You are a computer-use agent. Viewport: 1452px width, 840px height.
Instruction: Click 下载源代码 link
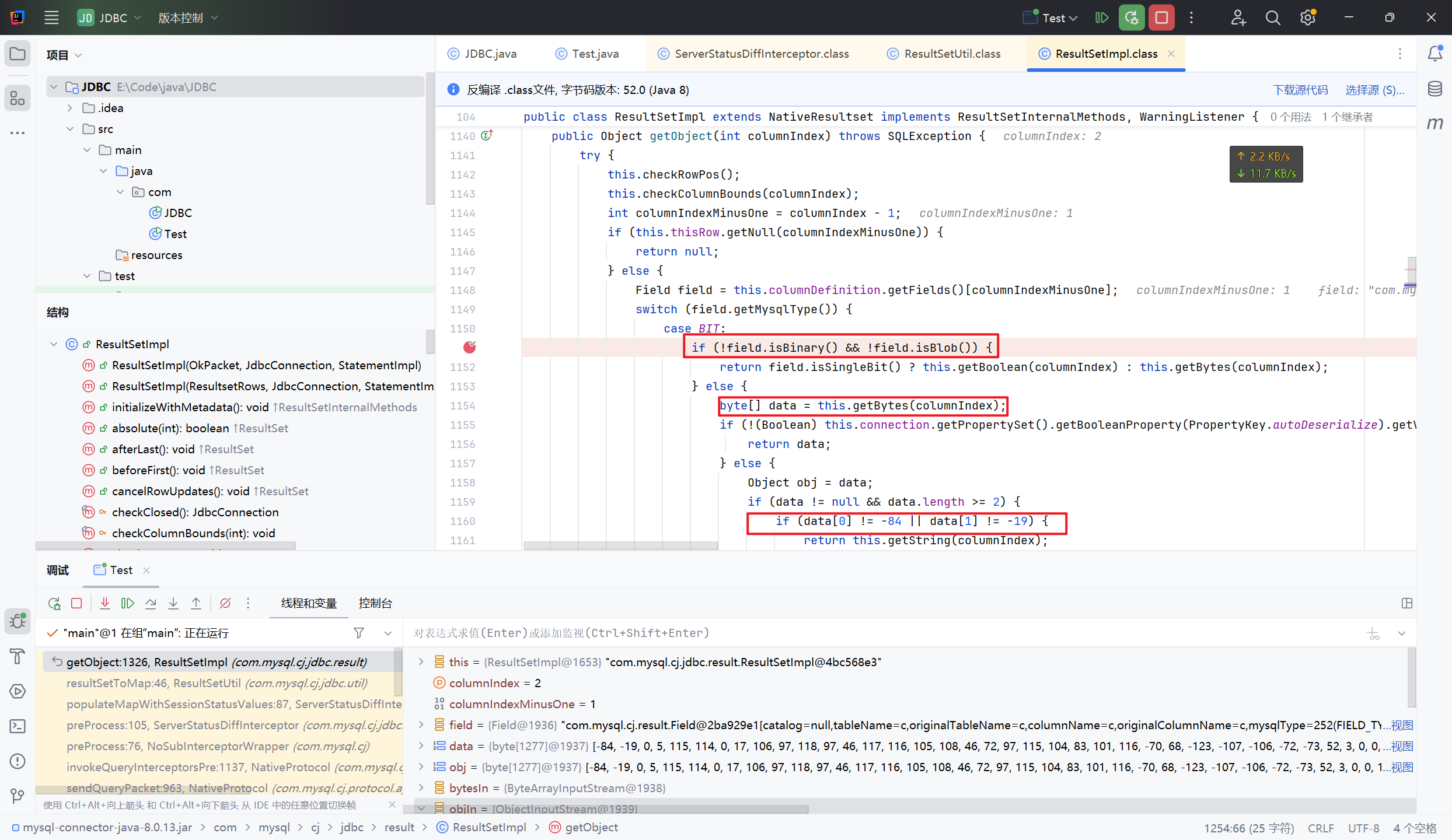point(1300,90)
